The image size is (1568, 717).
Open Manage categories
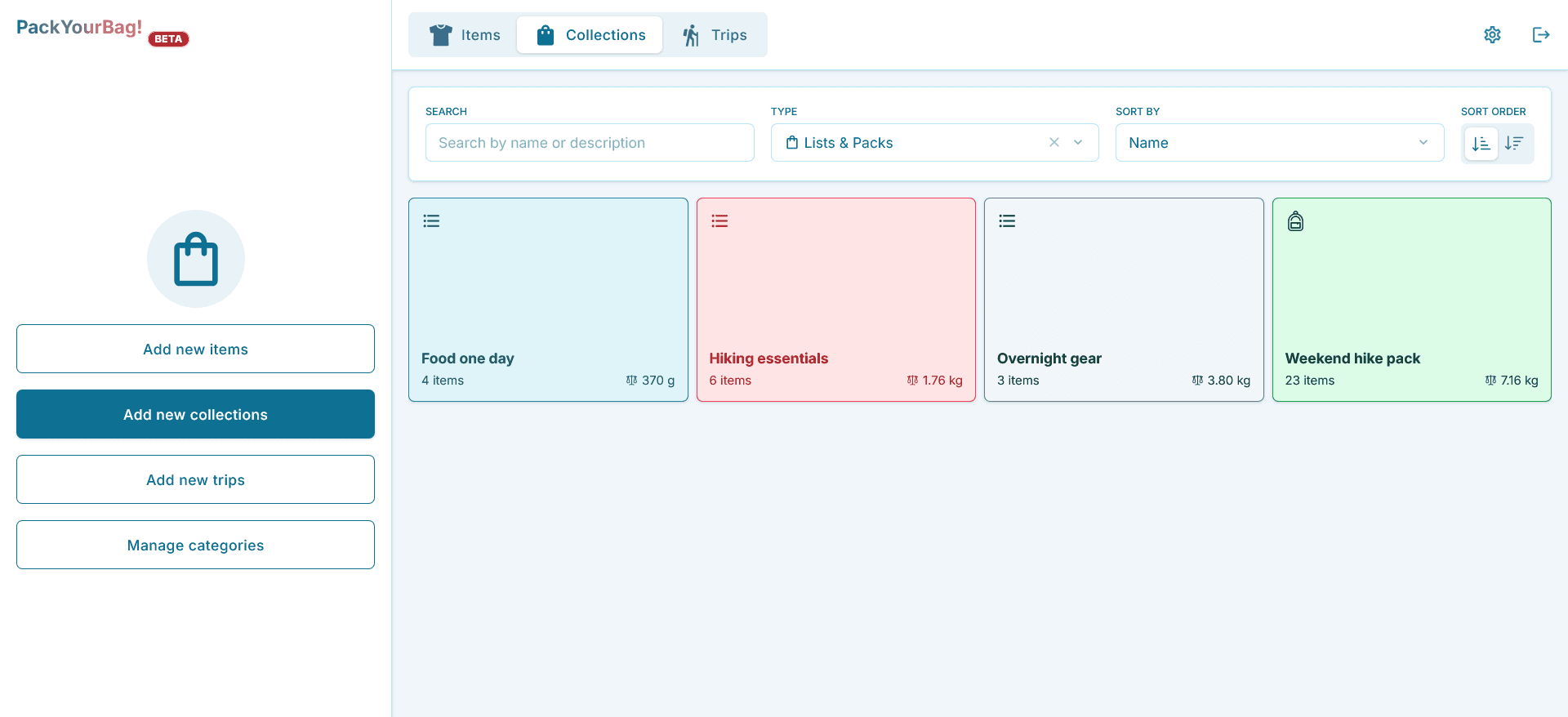pos(195,545)
